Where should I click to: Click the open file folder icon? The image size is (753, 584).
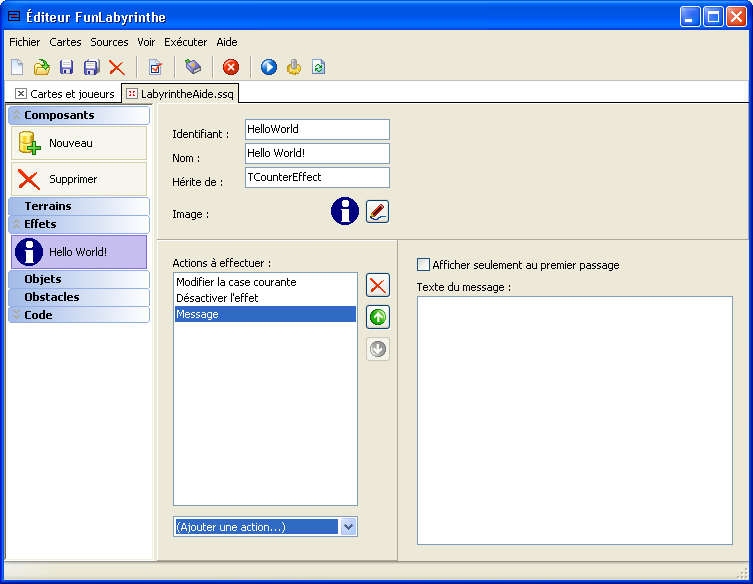click(x=42, y=67)
